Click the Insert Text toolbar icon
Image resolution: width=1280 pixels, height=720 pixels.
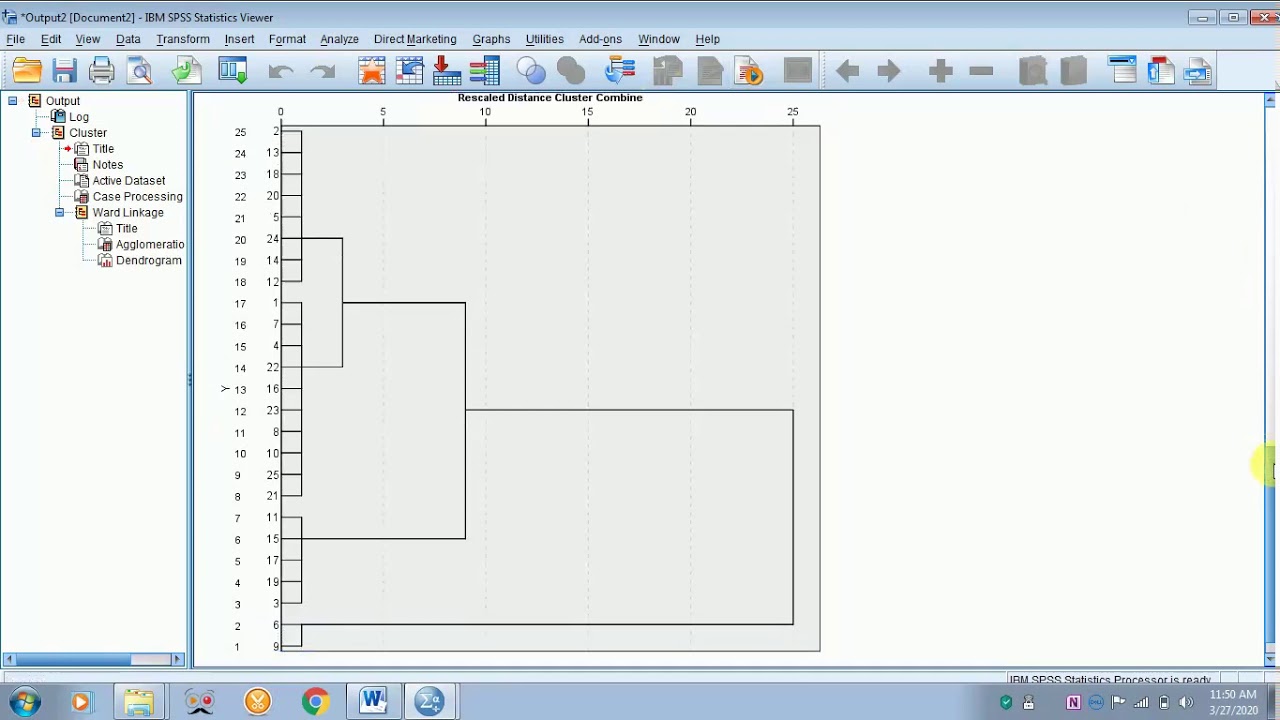click(x=1197, y=71)
